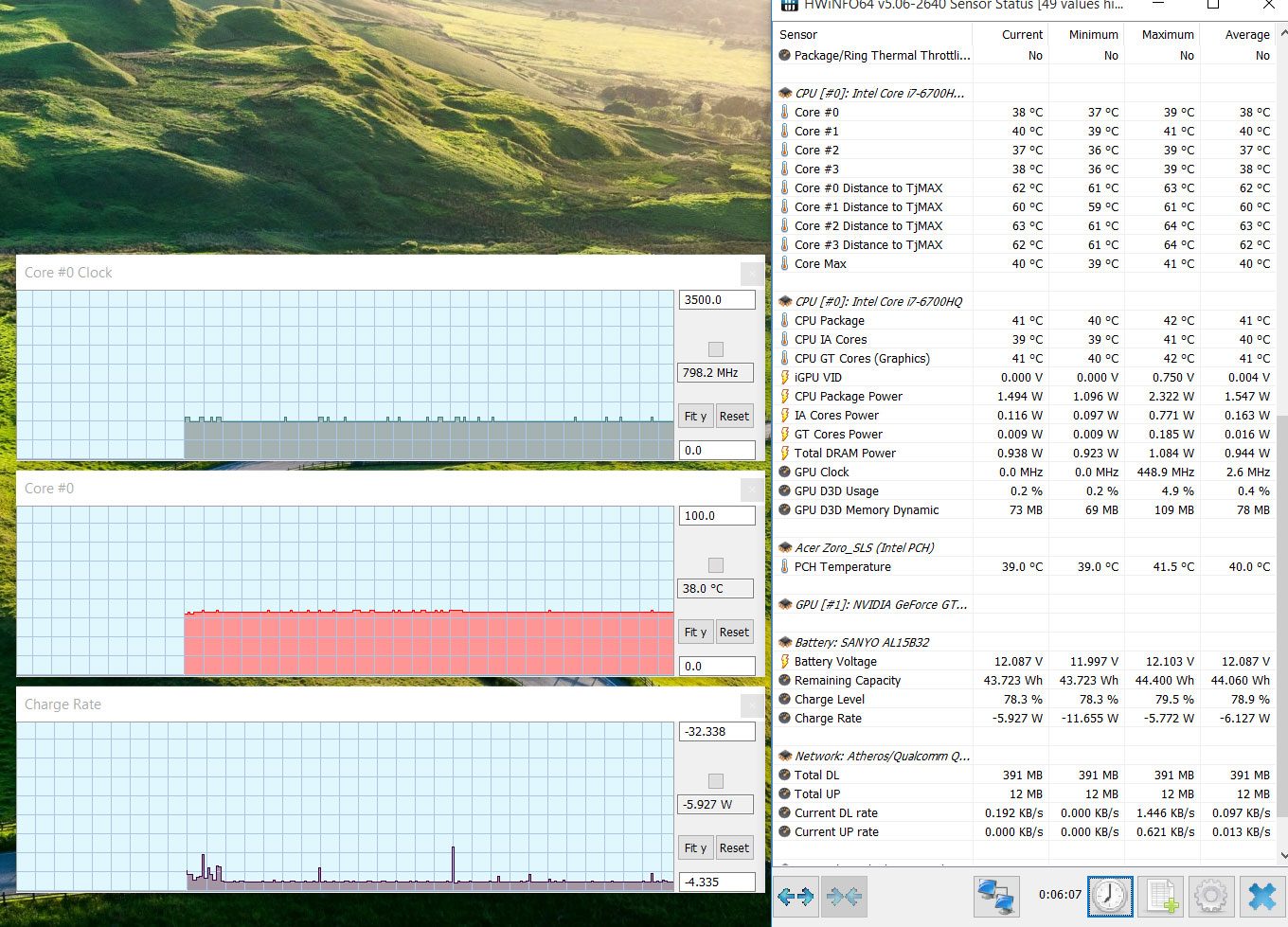
Task: Toggle checkbox in Core #0 Clock graph
Action: click(x=716, y=349)
